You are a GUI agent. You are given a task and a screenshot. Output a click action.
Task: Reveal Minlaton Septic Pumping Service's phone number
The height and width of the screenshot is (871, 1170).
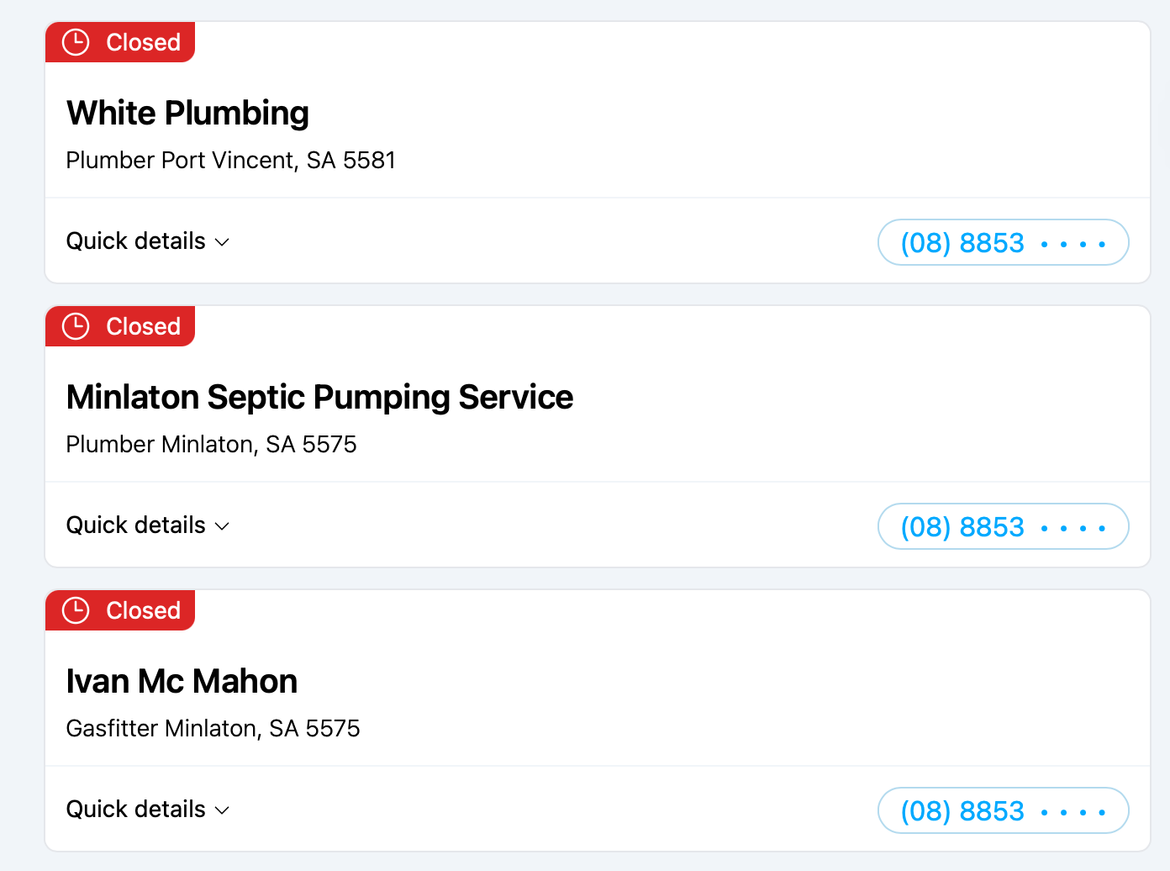click(1003, 527)
